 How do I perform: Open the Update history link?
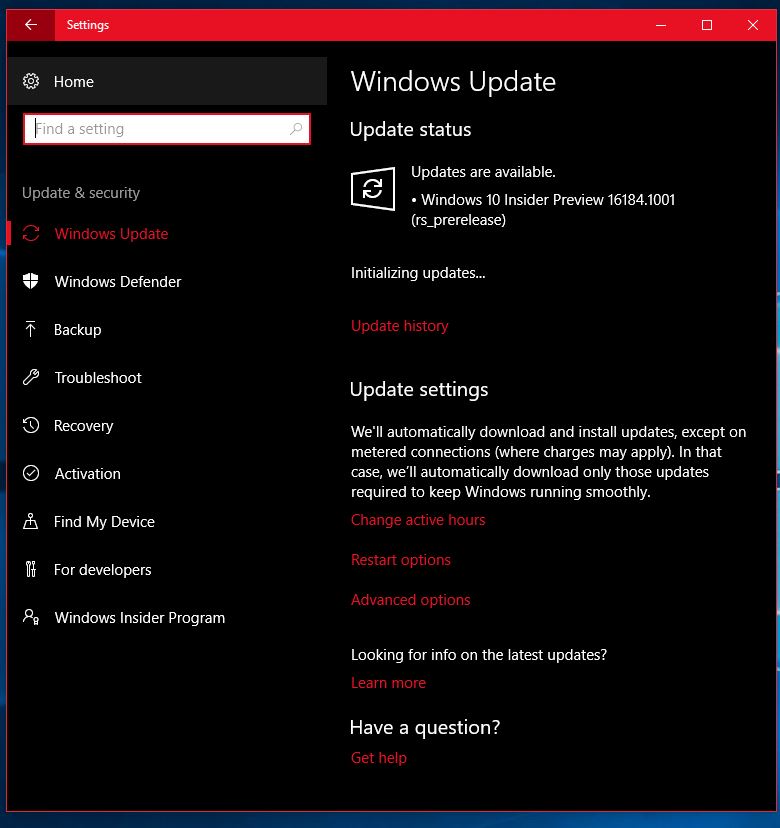(400, 326)
